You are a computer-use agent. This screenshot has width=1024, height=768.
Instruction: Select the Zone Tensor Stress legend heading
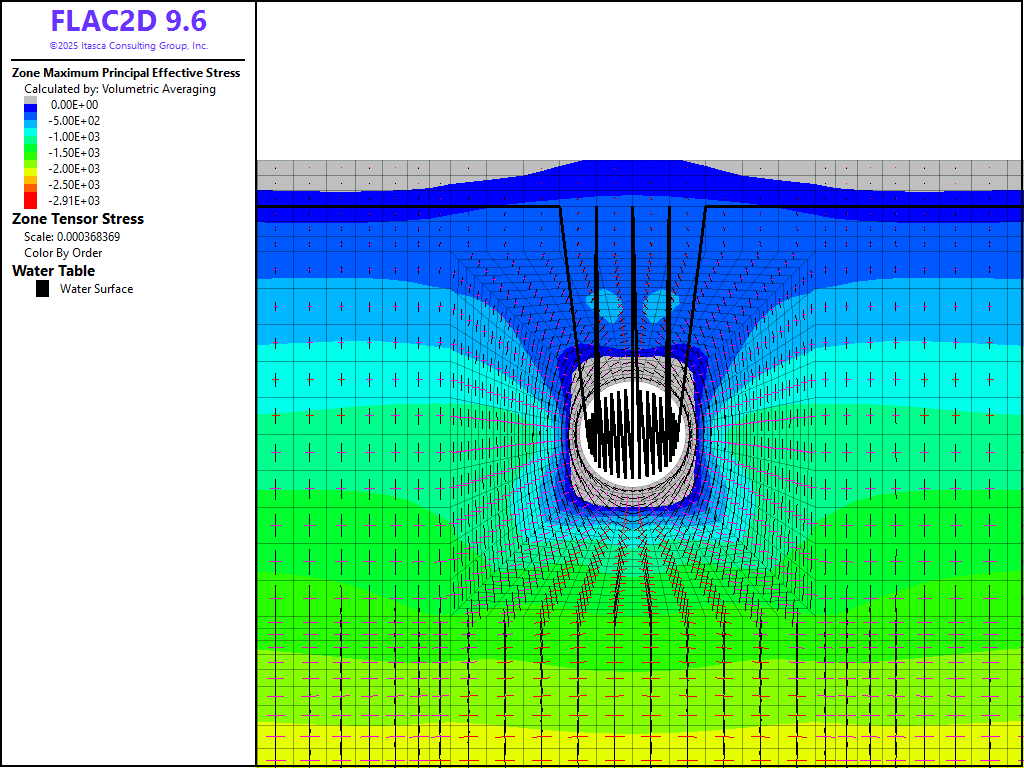[x=78, y=219]
